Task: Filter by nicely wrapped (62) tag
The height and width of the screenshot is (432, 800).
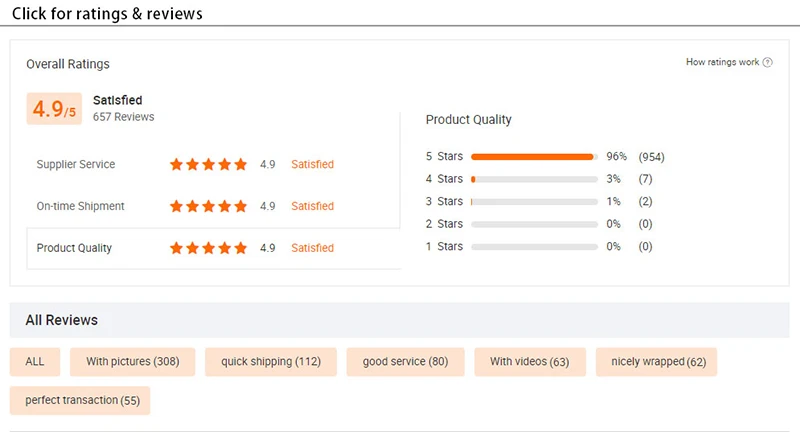Action: [x=656, y=362]
